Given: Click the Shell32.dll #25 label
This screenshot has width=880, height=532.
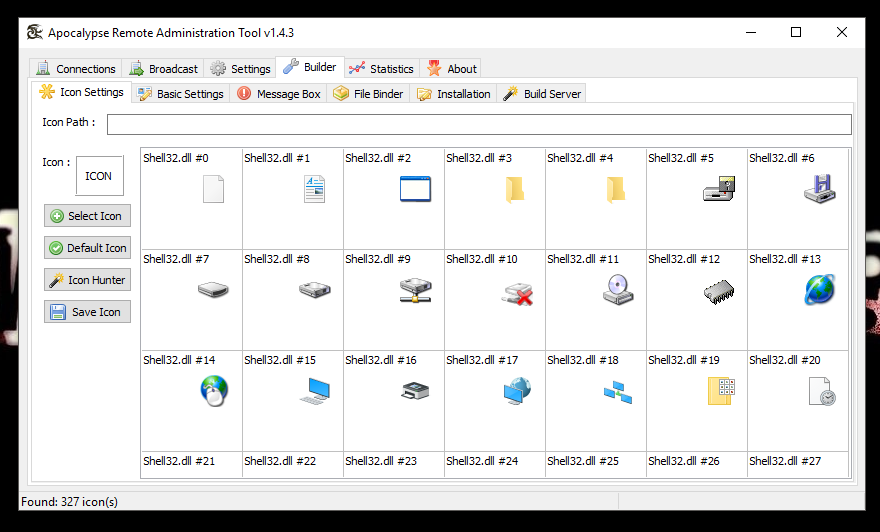Looking at the screenshot, I should (x=583, y=461).
